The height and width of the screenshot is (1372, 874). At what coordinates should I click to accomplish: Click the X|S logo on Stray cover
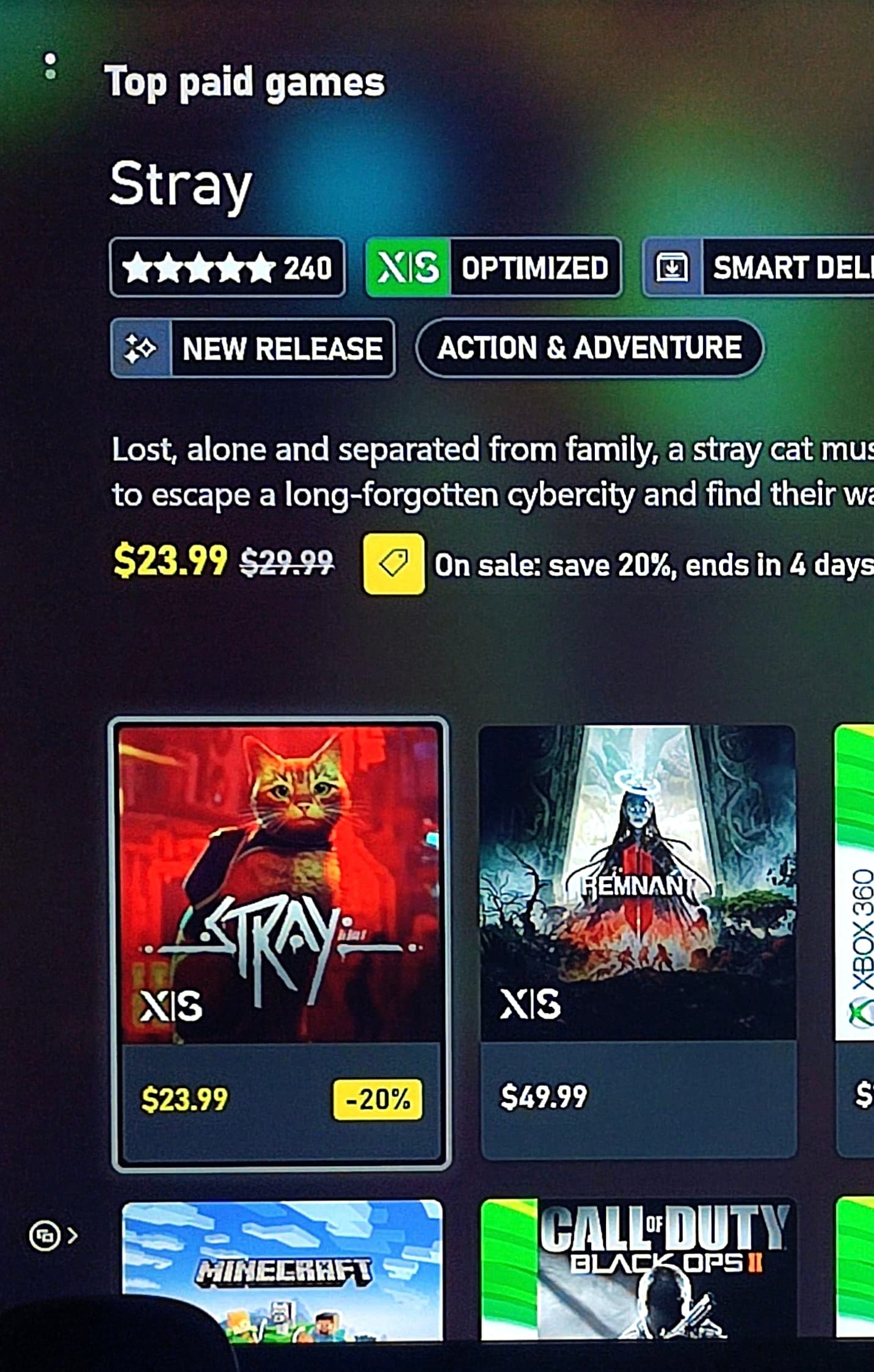pos(171,1006)
